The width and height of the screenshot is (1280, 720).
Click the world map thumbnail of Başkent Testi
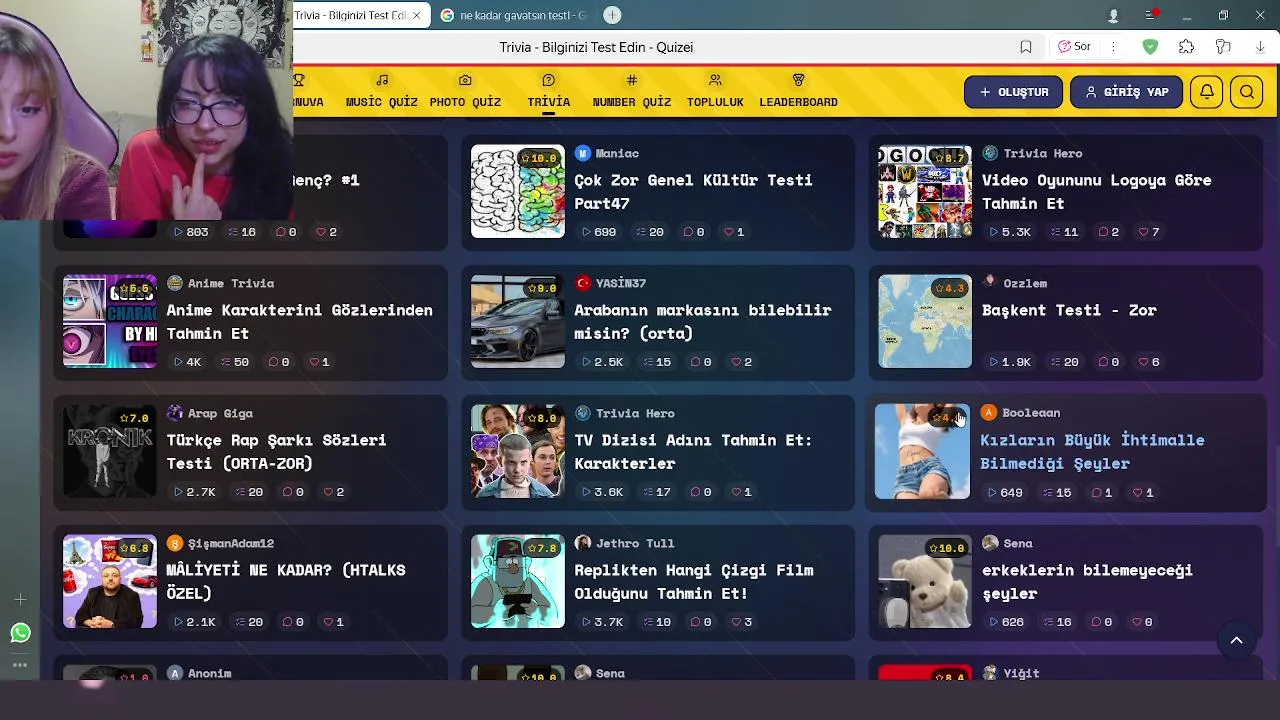[x=925, y=321]
